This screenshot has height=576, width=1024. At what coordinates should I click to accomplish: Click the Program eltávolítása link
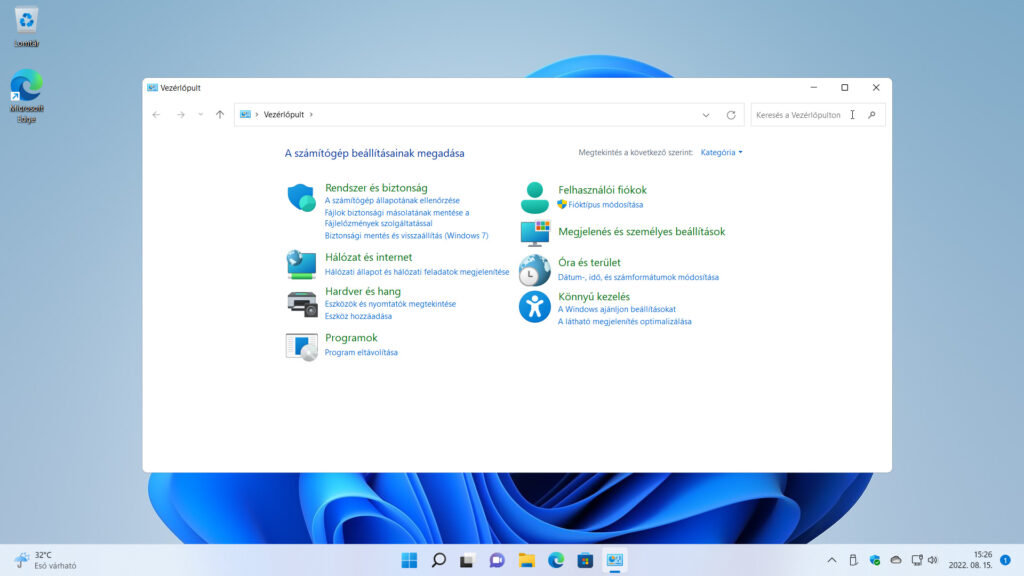[360, 353]
